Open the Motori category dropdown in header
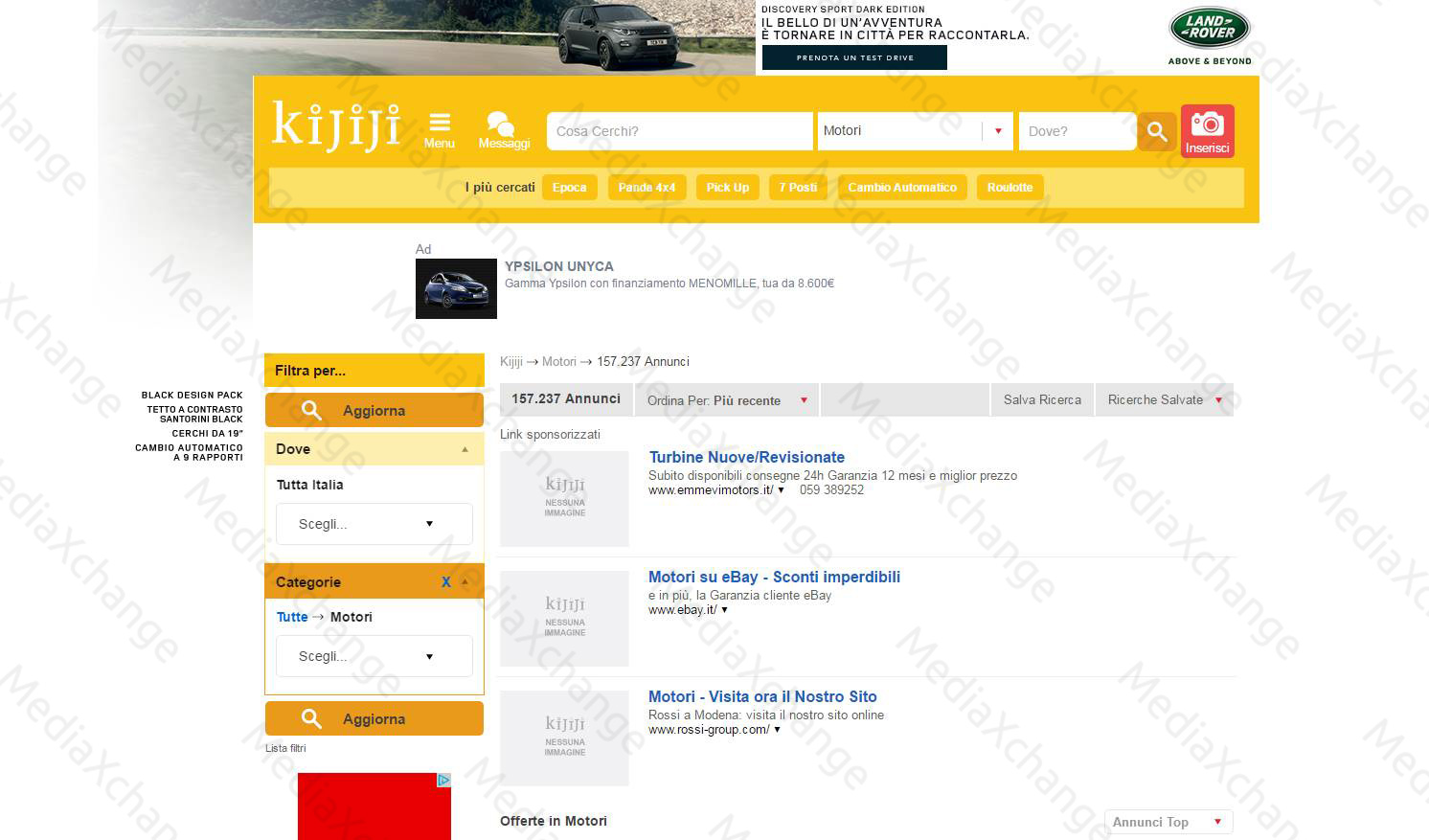 click(915, 131)
